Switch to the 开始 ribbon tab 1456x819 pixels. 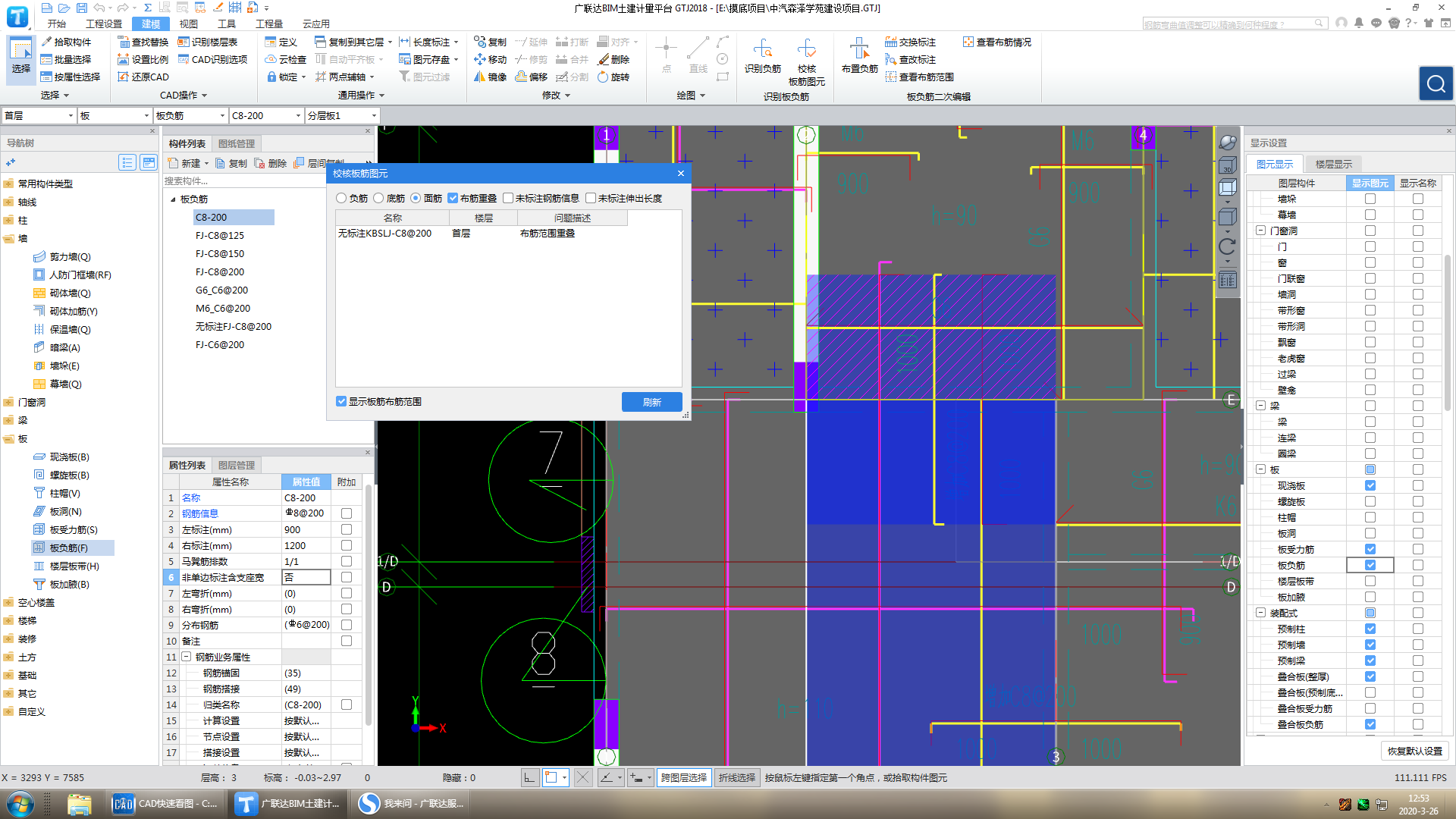pyautogui.click(x=57, y=24)
